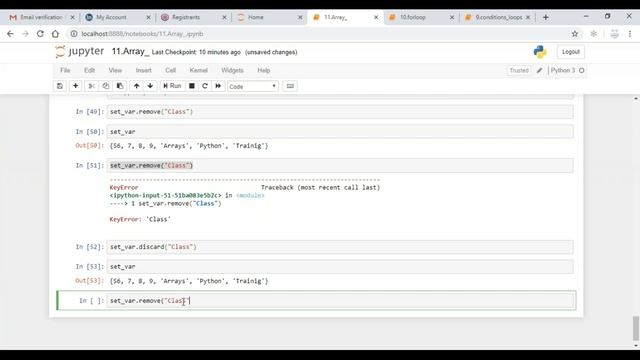Open the Kernel menu
The width and height of the screenshot is (640, 360).
click(198, 70)
